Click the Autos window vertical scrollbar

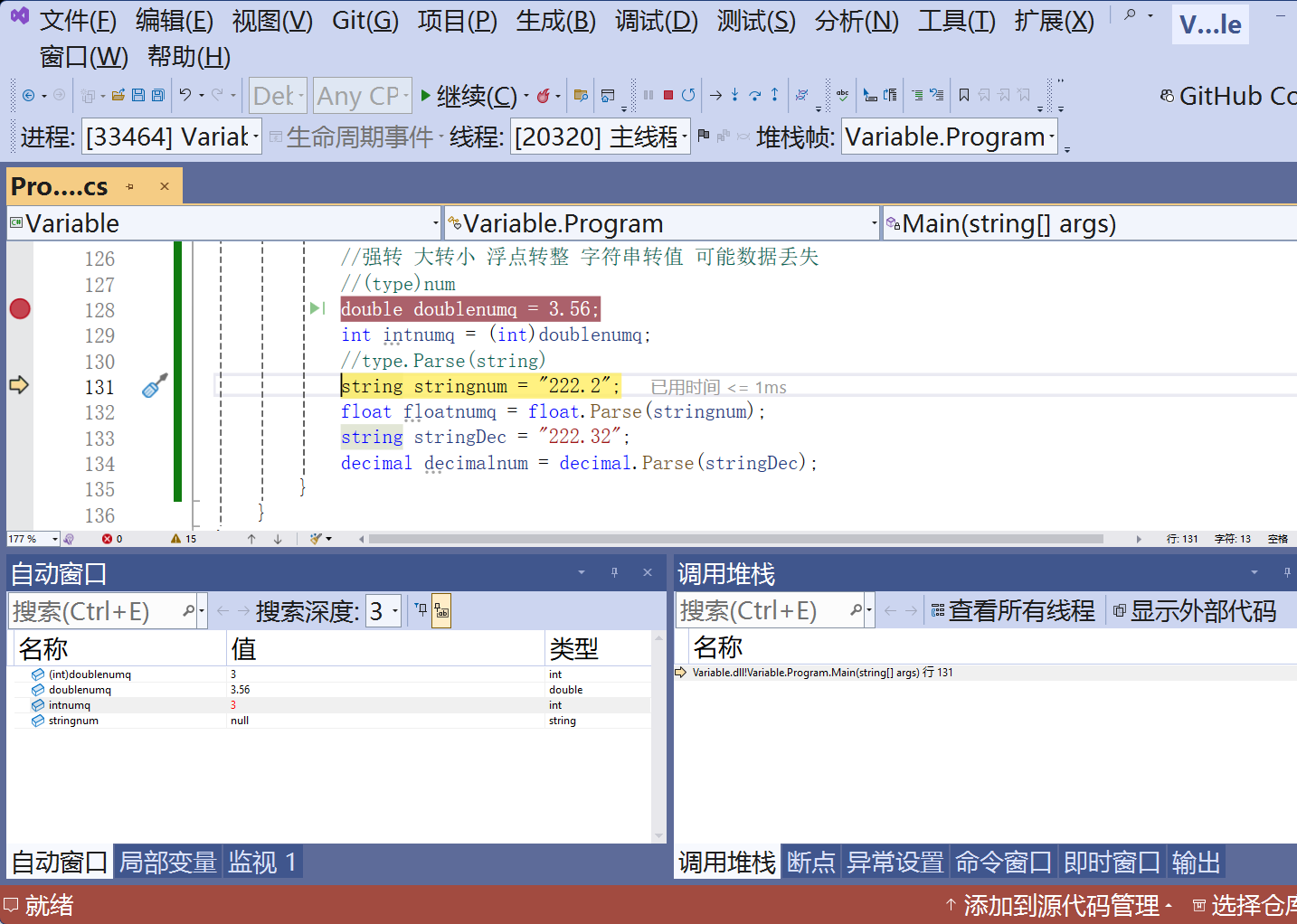[x=658, y=737]
